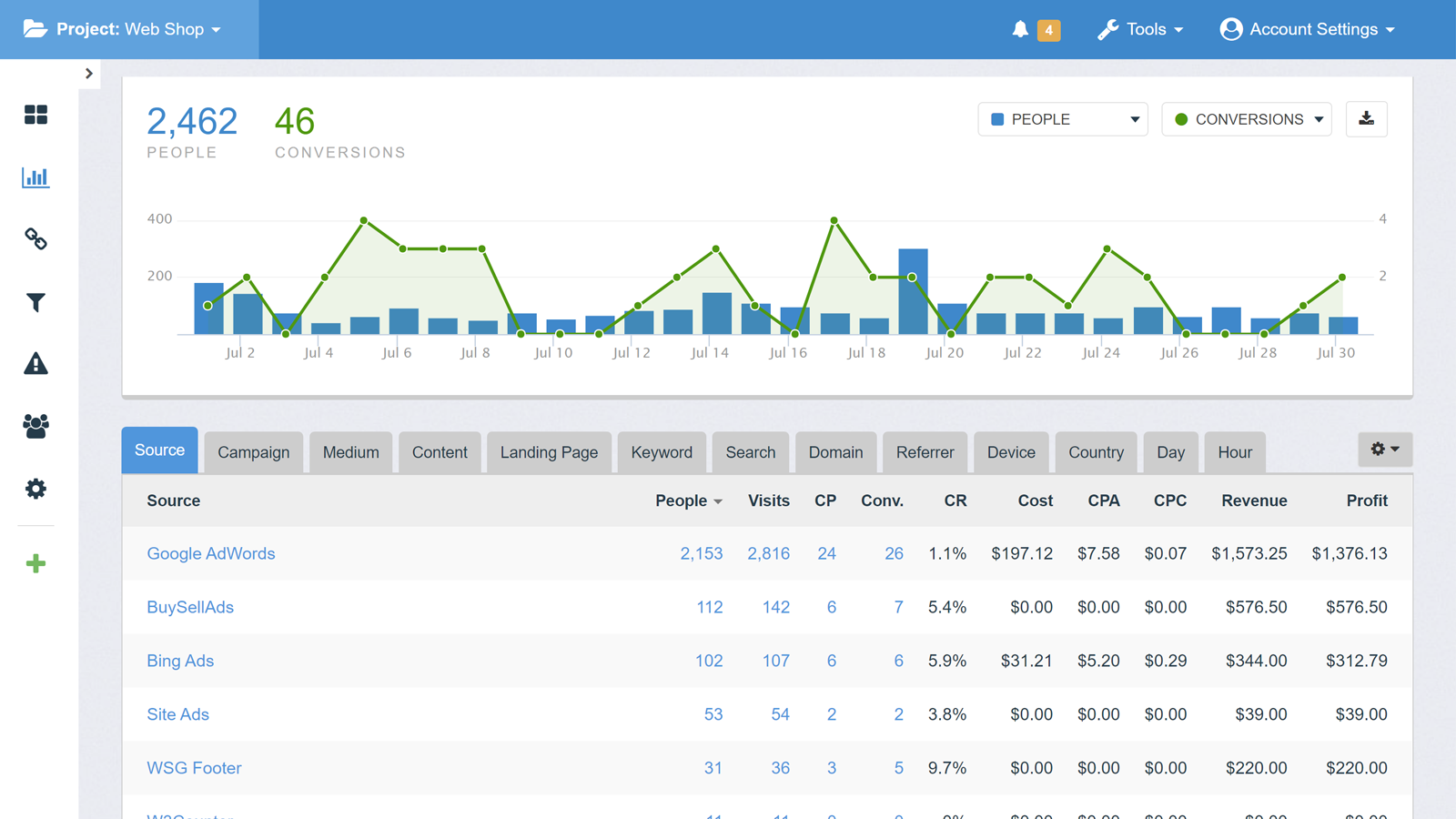Click the BuySellAds source link
Viewport: 1456px width, 819px height.
click(190, 607)
